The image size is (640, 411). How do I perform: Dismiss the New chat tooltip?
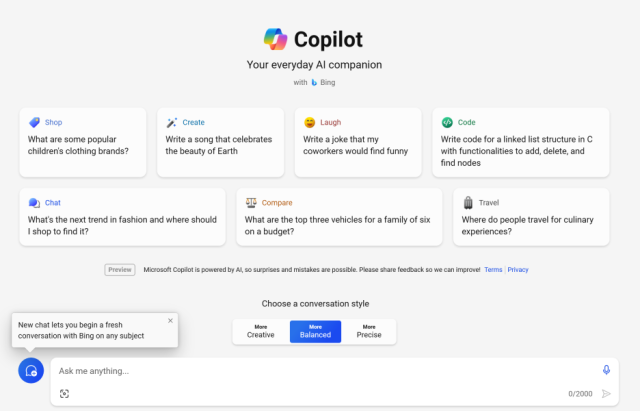[170, 321]
